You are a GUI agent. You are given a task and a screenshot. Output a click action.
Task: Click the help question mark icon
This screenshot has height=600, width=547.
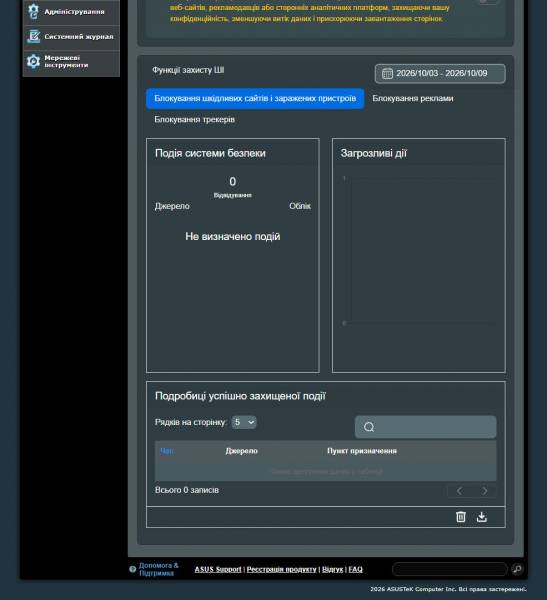coord(132,569)
